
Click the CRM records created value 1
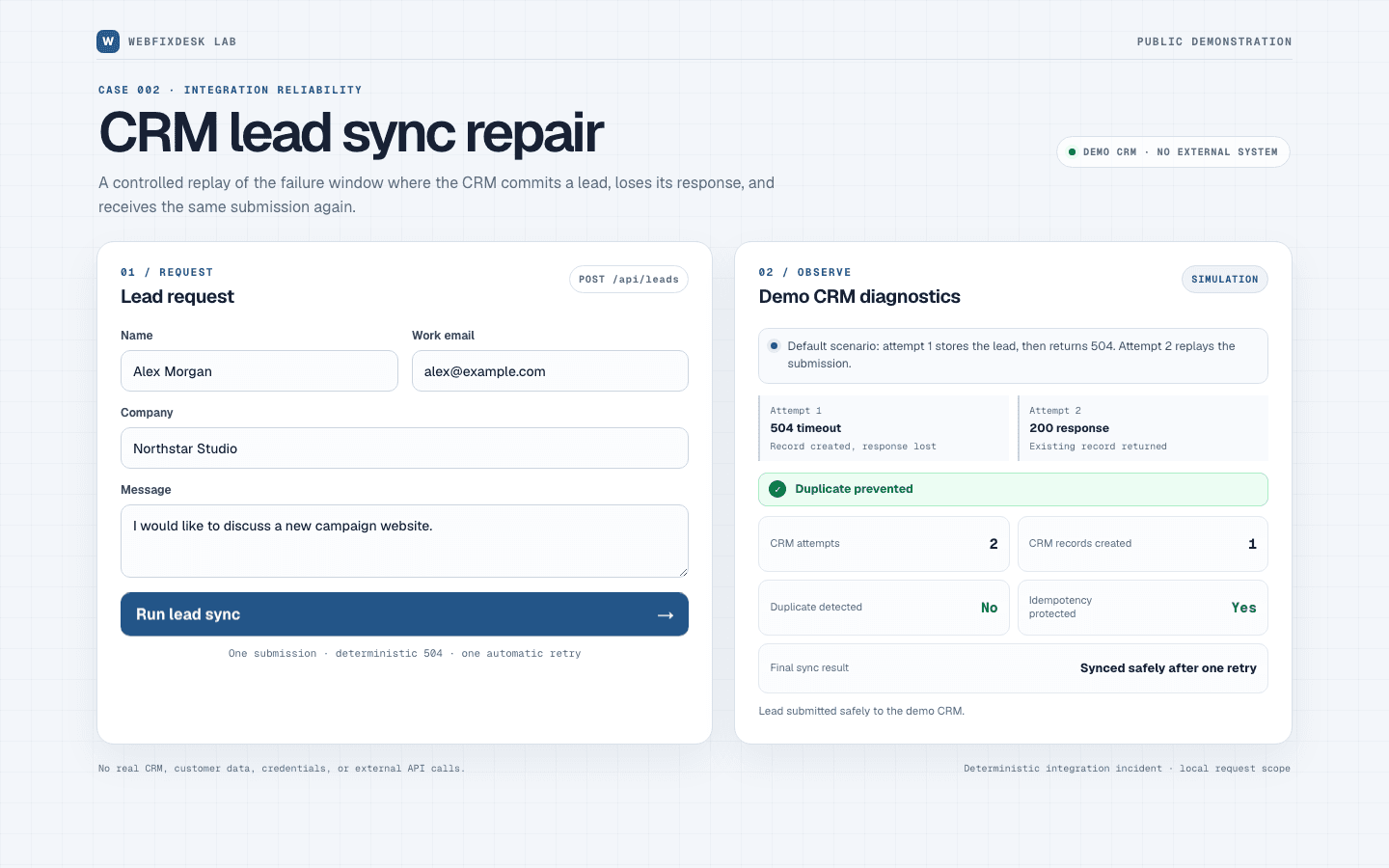pos(1252,544)
